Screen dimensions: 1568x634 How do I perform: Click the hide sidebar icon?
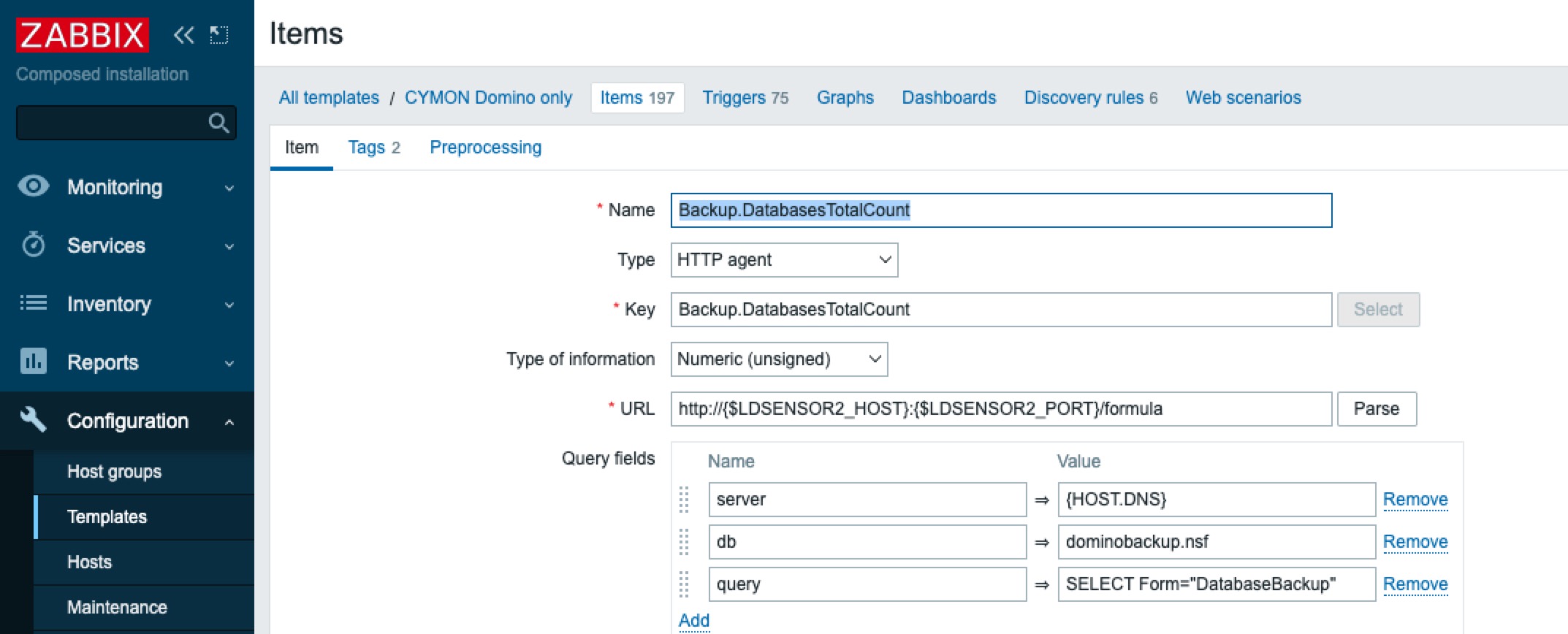click(x=219, y=34)
